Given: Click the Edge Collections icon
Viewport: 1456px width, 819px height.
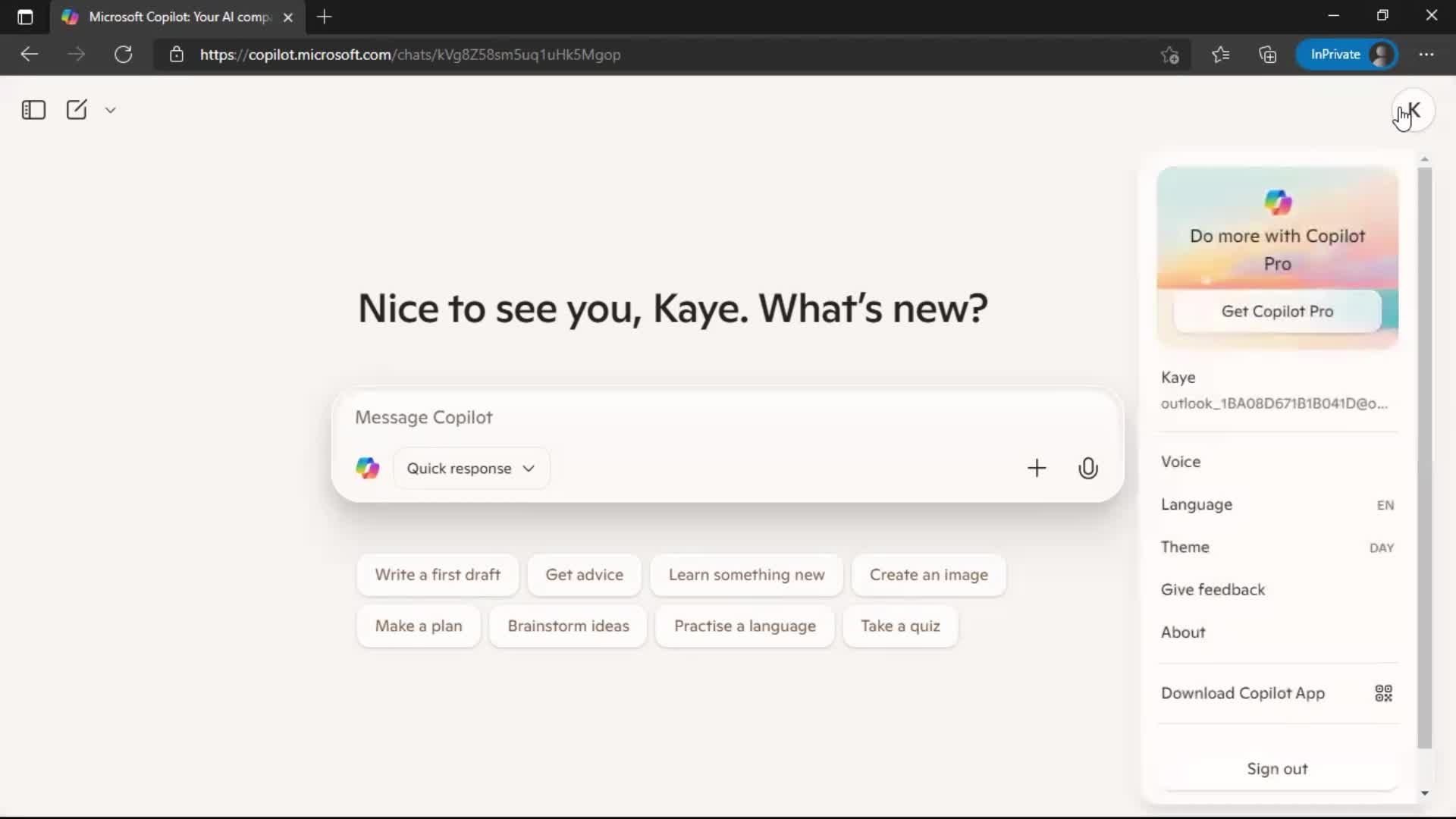Looking at the screenshot, I should tap(1267, 55).
